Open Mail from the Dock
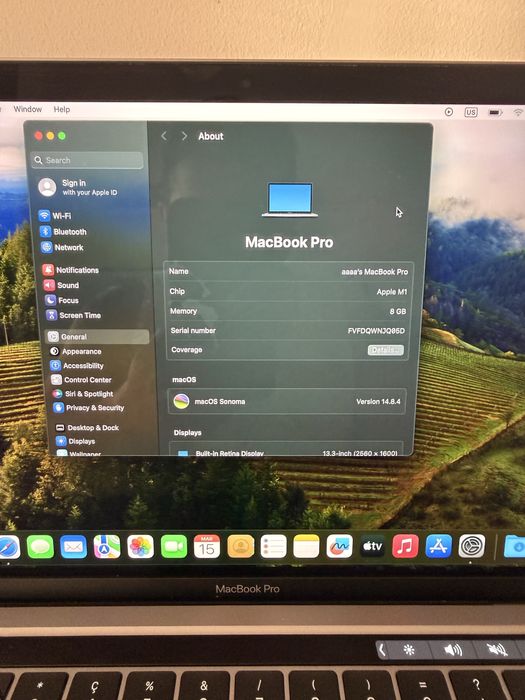Viewport: 525px width, 700px height. click(74, 547)
